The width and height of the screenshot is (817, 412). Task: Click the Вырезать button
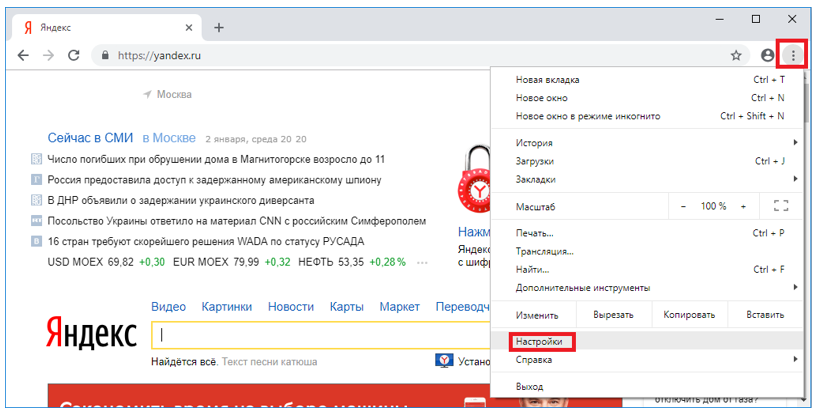pyautogui.click(x=613, y=315)
